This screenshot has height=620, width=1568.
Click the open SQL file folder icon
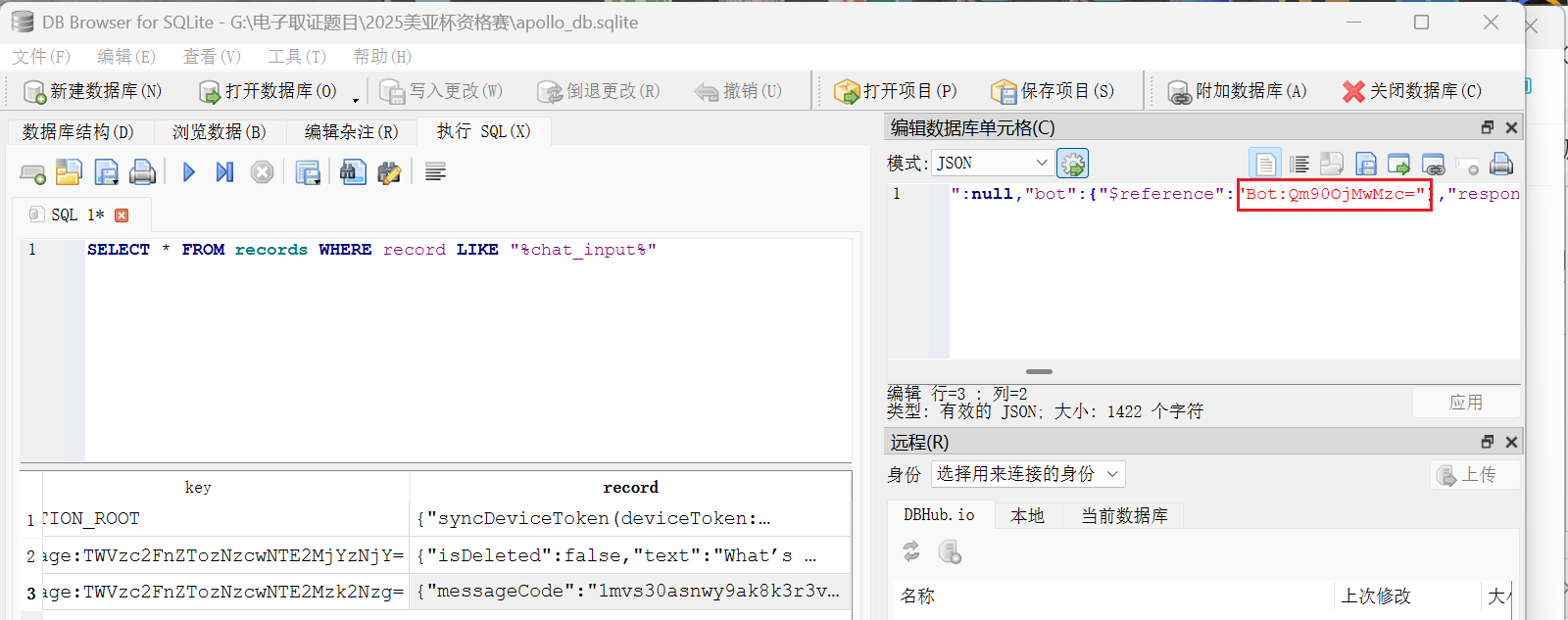coord(69,172)
